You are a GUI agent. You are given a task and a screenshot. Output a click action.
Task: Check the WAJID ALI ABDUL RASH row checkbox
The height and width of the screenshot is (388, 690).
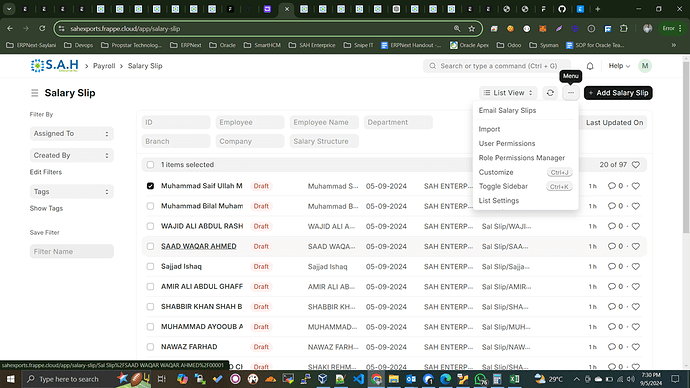click(150, 226)
